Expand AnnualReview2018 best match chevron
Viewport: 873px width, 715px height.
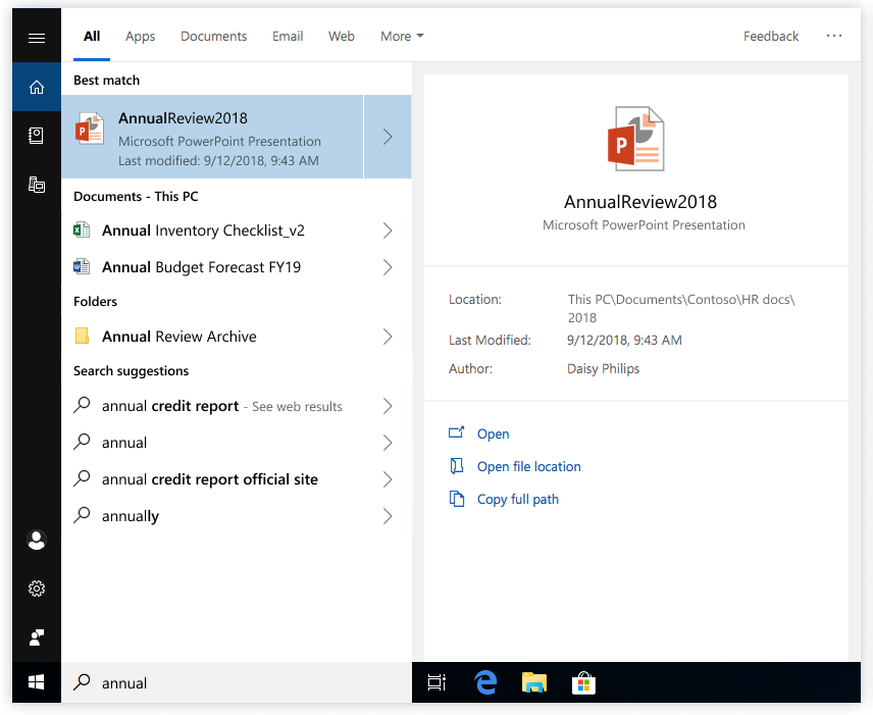(388, 136)
